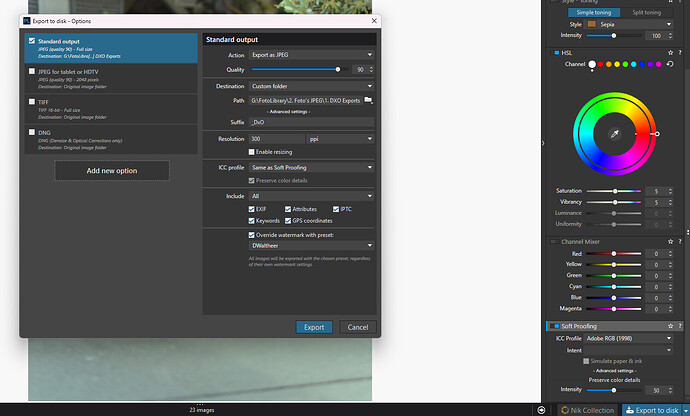690x416 pixels.
Task: Open the Action dropdown (Export as JPEG)
Action: 312,55
